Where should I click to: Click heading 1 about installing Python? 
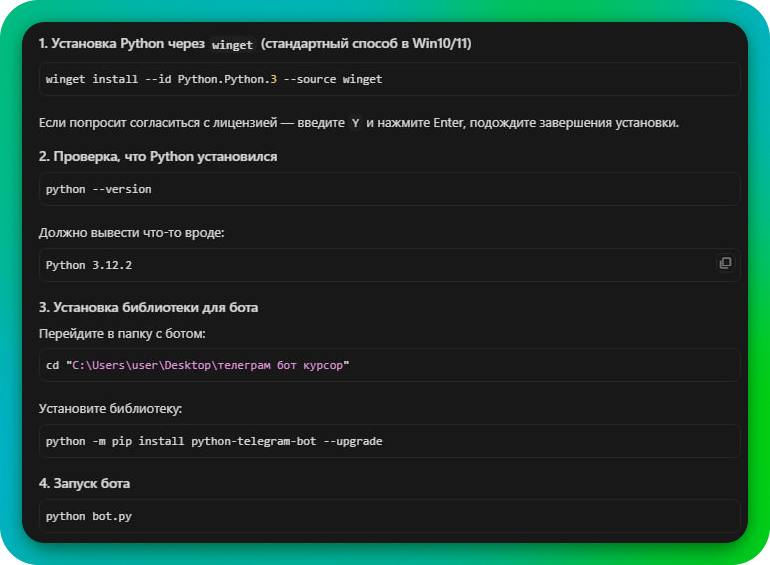tap(120, 44)
